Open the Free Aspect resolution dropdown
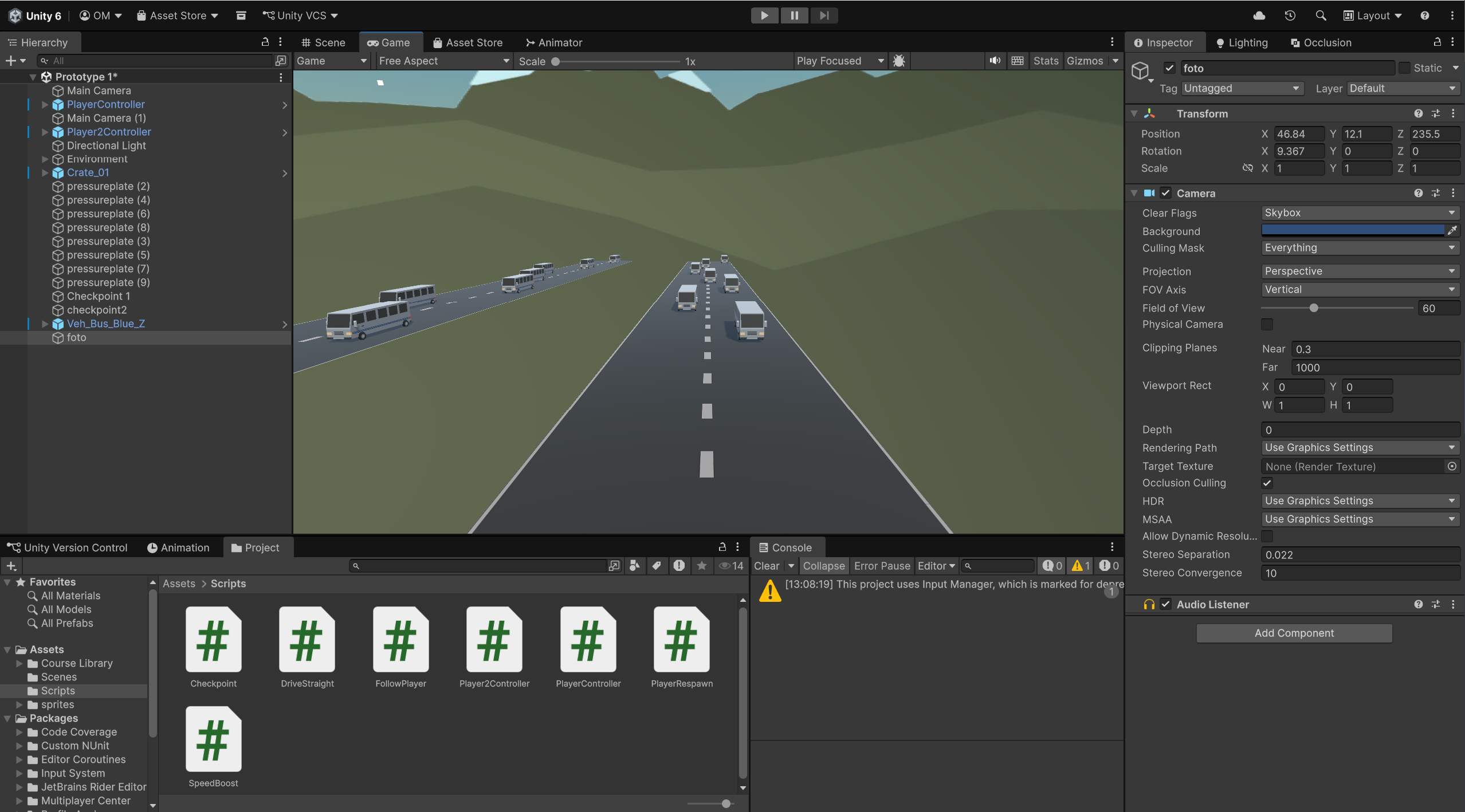 tap(443, 61)
